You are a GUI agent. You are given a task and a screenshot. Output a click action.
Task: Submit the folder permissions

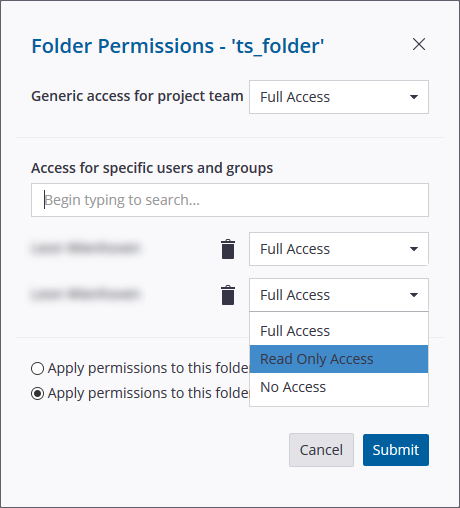[x=396, y=450]
